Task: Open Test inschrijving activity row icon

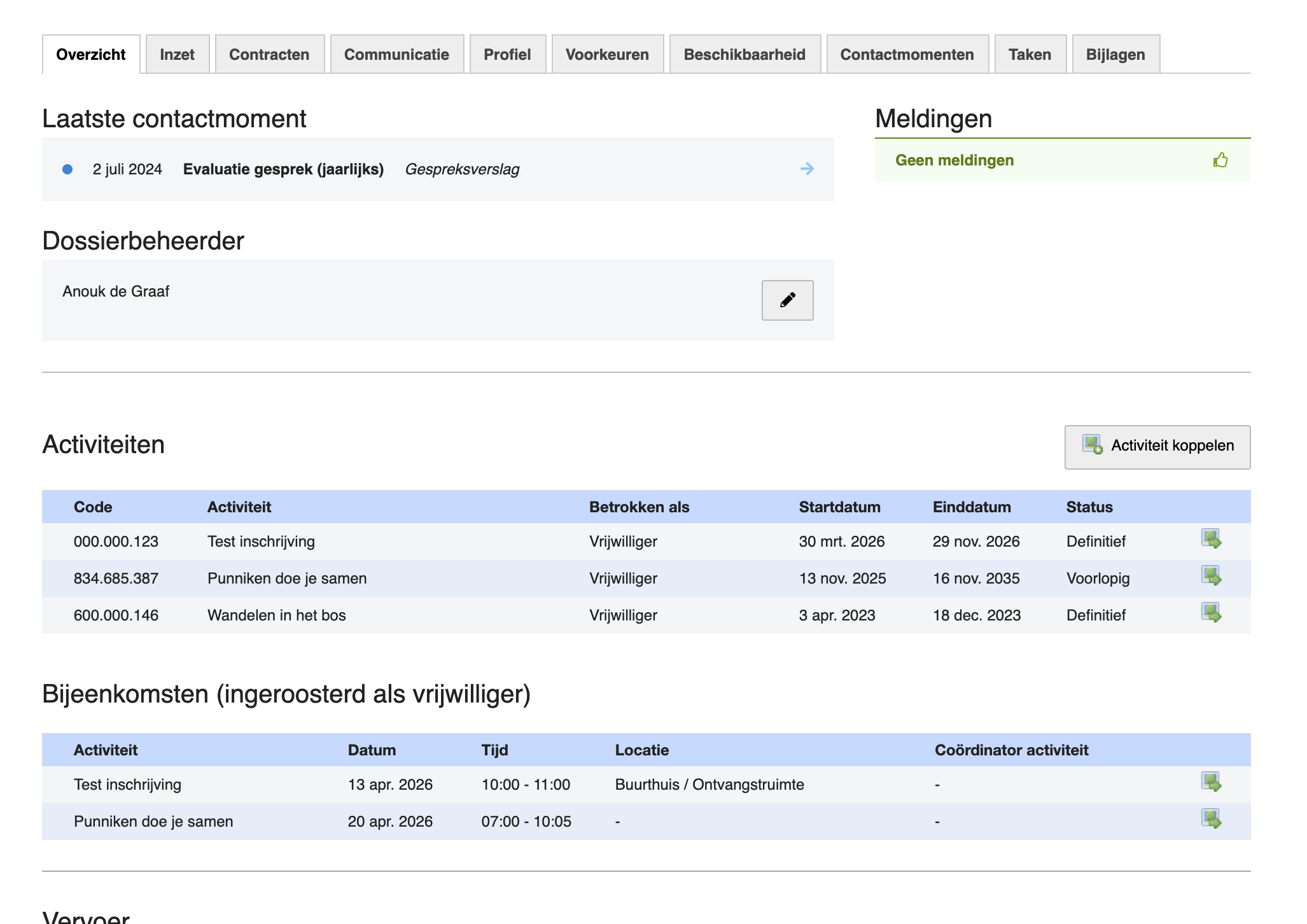Action: [x=1211, y=539]
